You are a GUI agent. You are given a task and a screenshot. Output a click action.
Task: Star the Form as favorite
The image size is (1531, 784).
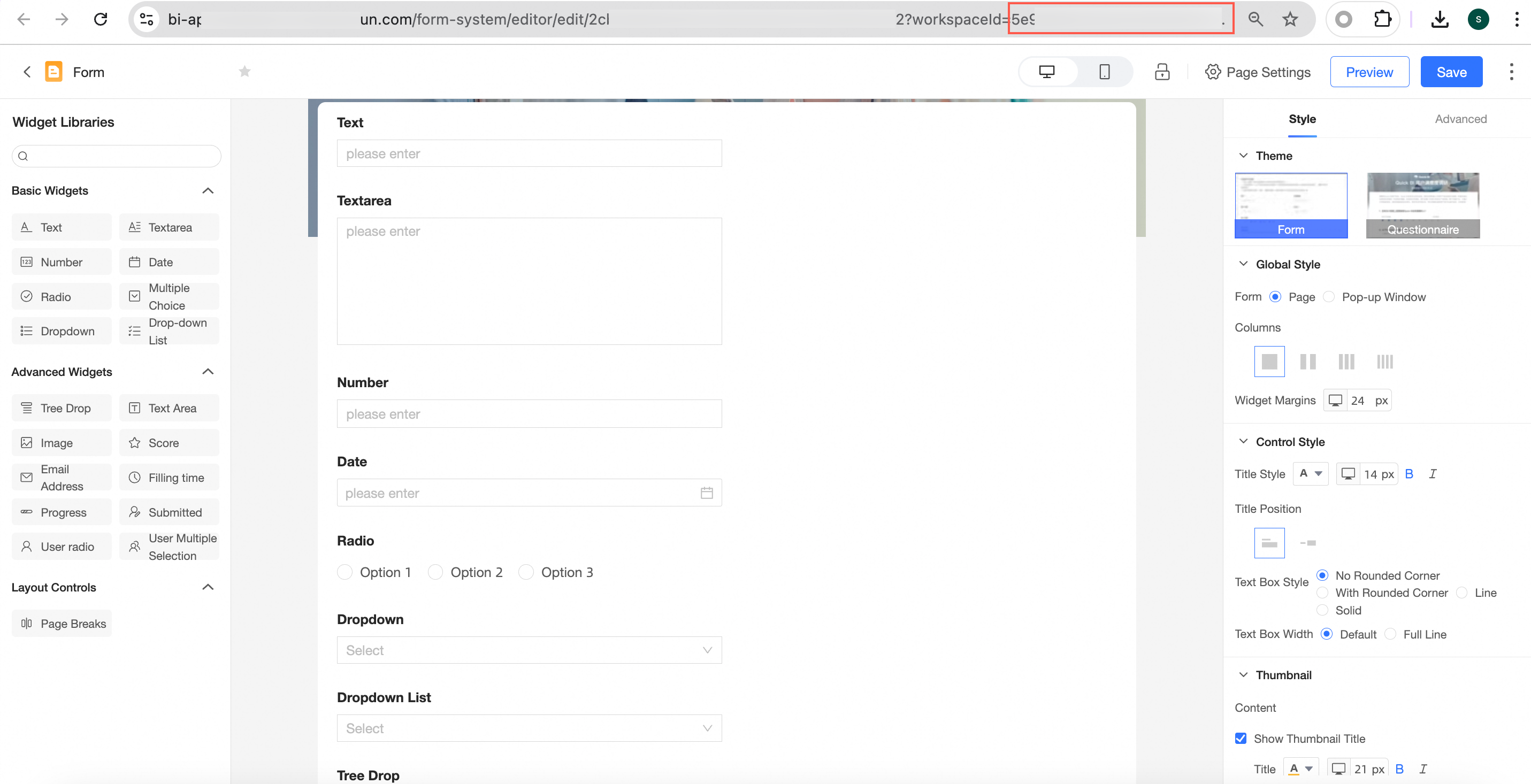pos(244,72)
